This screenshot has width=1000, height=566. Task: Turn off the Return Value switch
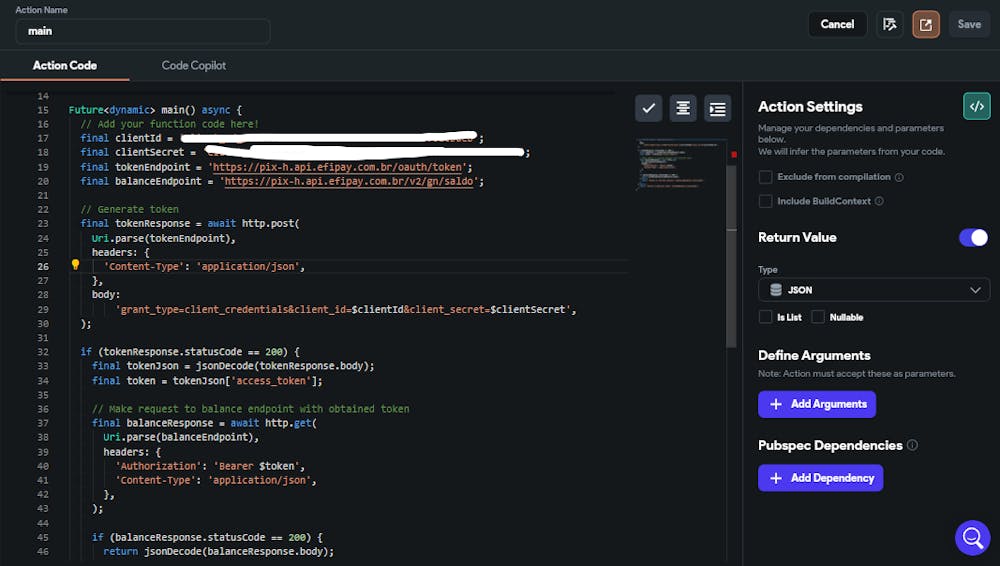click(x=972, y=237)
